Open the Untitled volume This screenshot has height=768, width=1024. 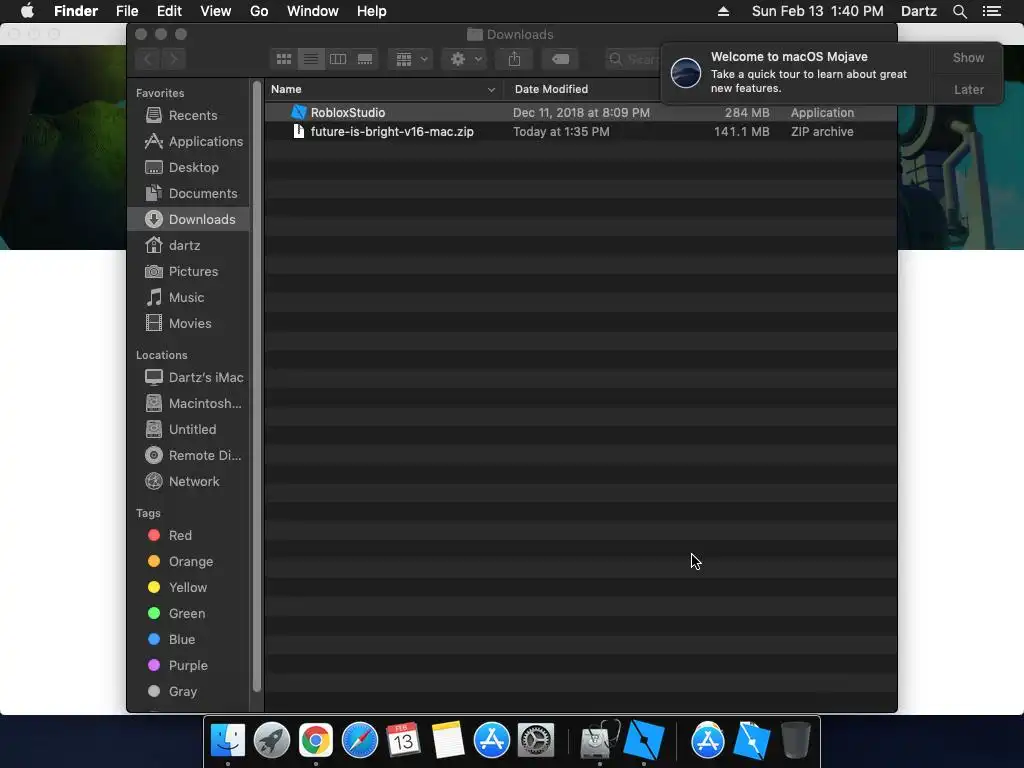(x=189, y=430)
